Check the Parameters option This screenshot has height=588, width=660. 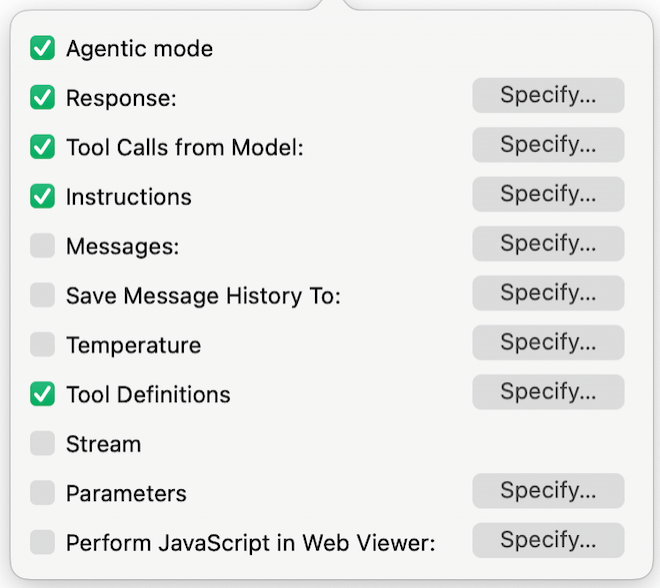click(42, 492)
